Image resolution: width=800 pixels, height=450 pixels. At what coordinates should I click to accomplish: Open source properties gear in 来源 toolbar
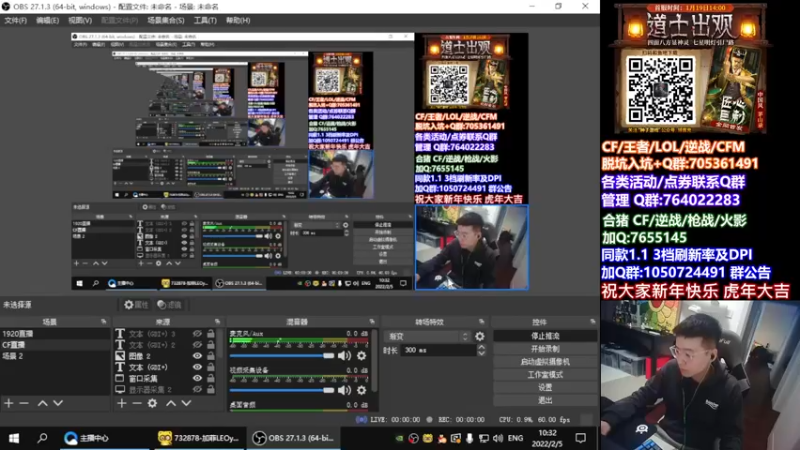pos(152,403)
